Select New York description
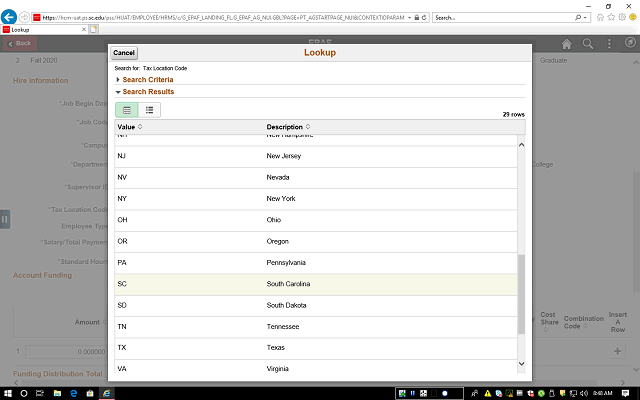The image size is (640, 400). coord(281,198)
